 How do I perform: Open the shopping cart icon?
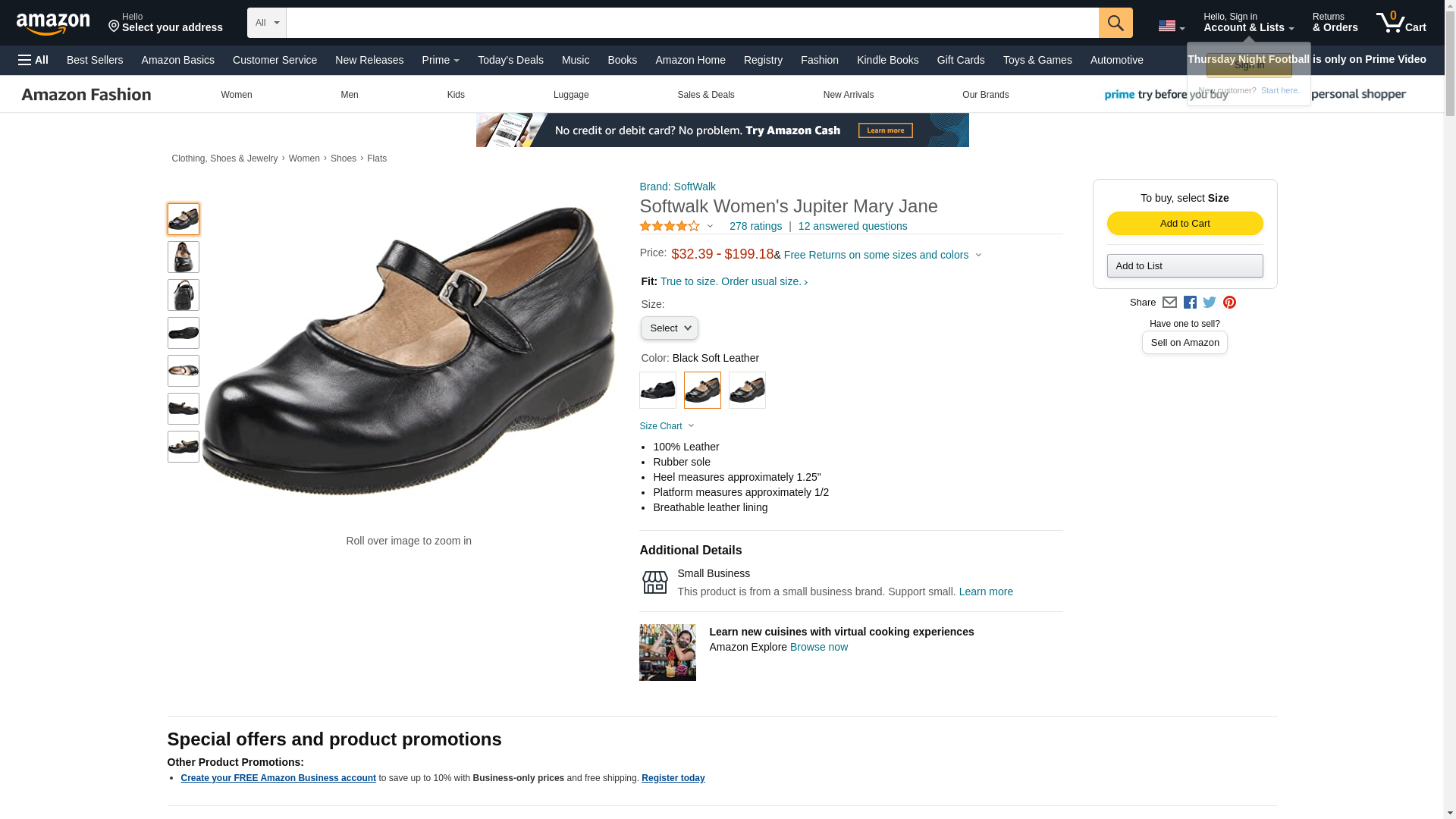[x=1401, y=23]
